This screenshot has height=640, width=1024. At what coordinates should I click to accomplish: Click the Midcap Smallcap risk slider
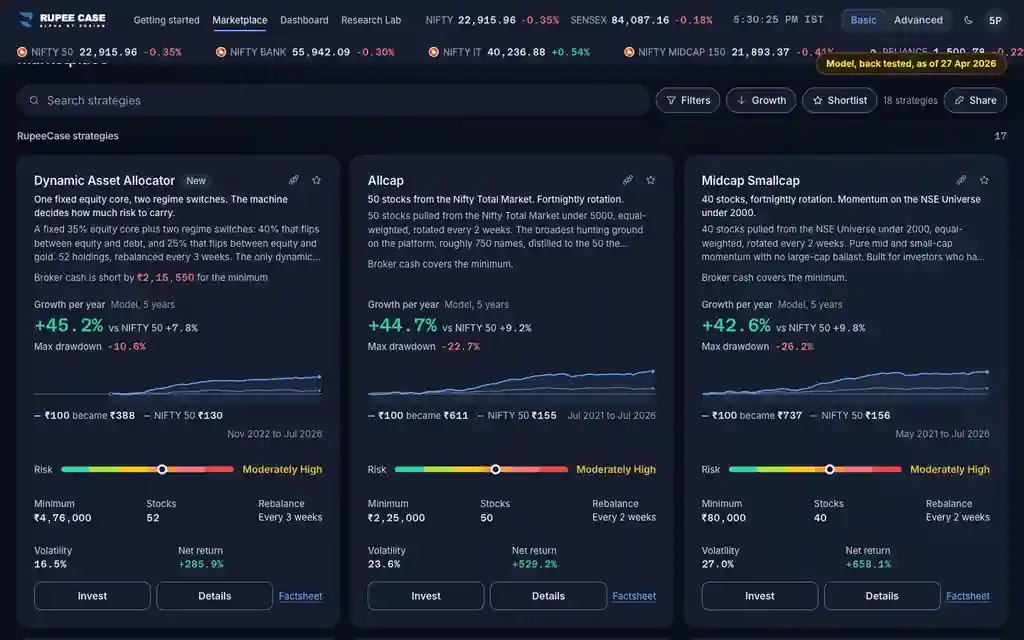point(815,470)
